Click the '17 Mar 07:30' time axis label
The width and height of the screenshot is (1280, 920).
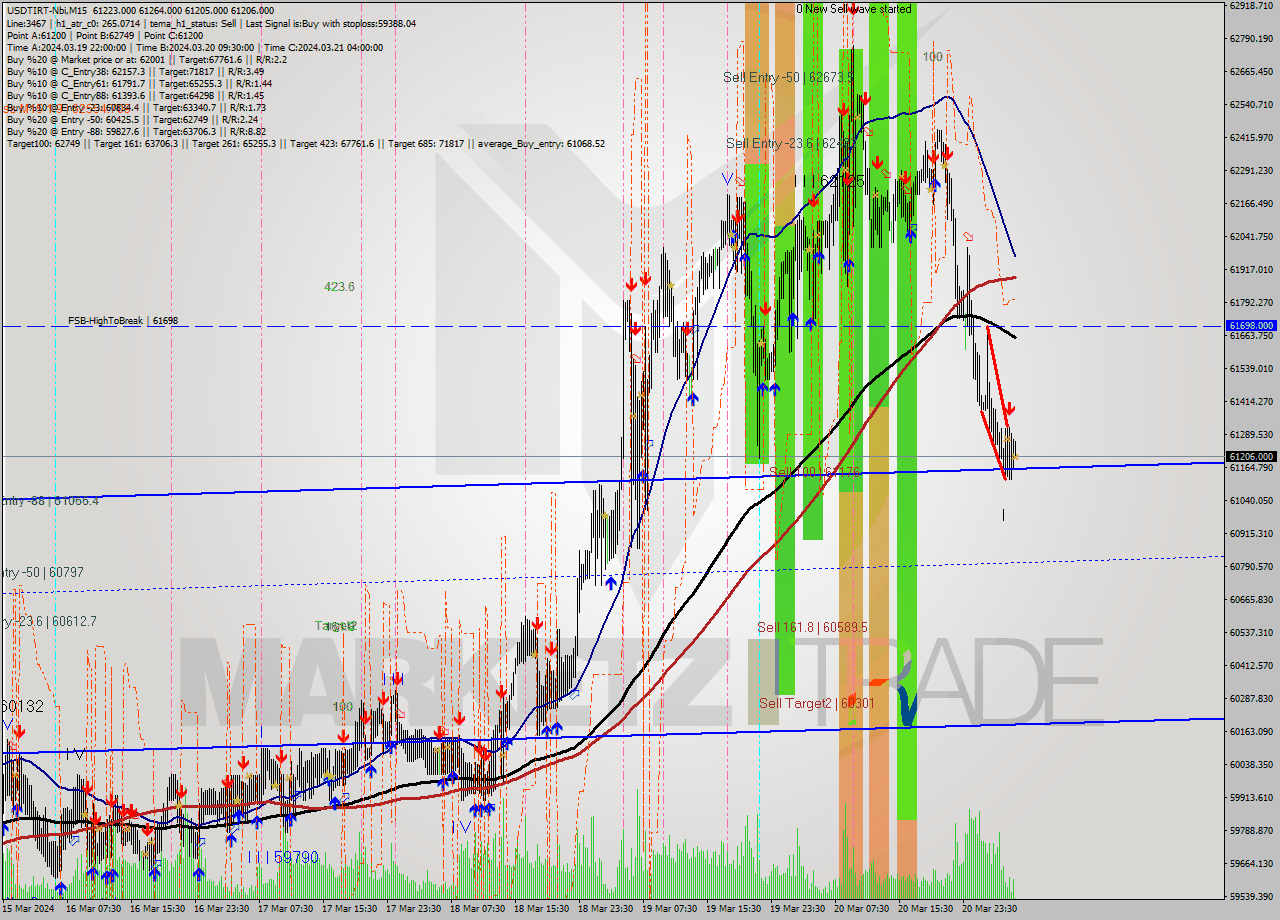click(285, 909)
